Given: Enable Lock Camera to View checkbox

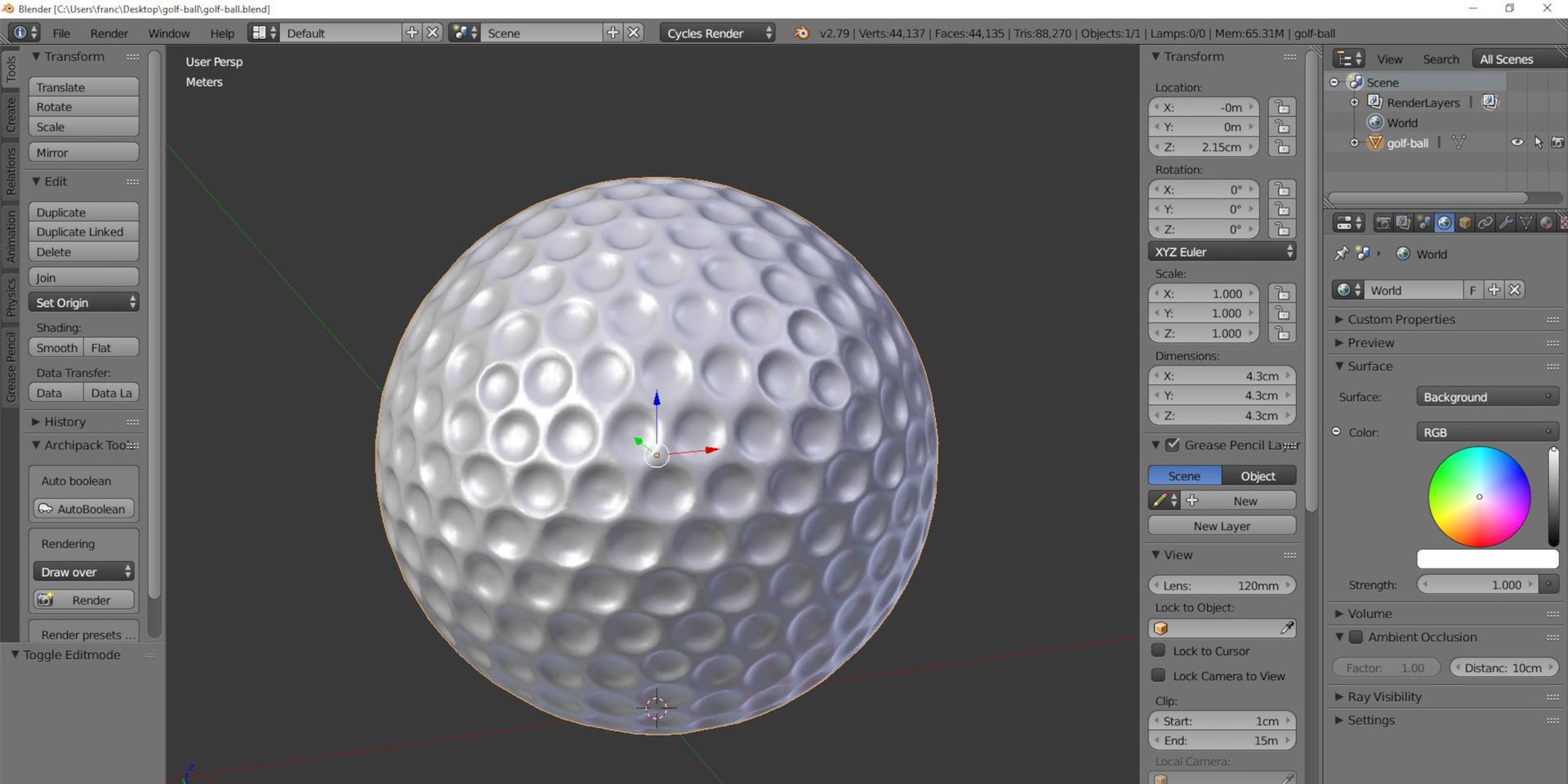Looking at the screenshot, I should (1158, 675).
